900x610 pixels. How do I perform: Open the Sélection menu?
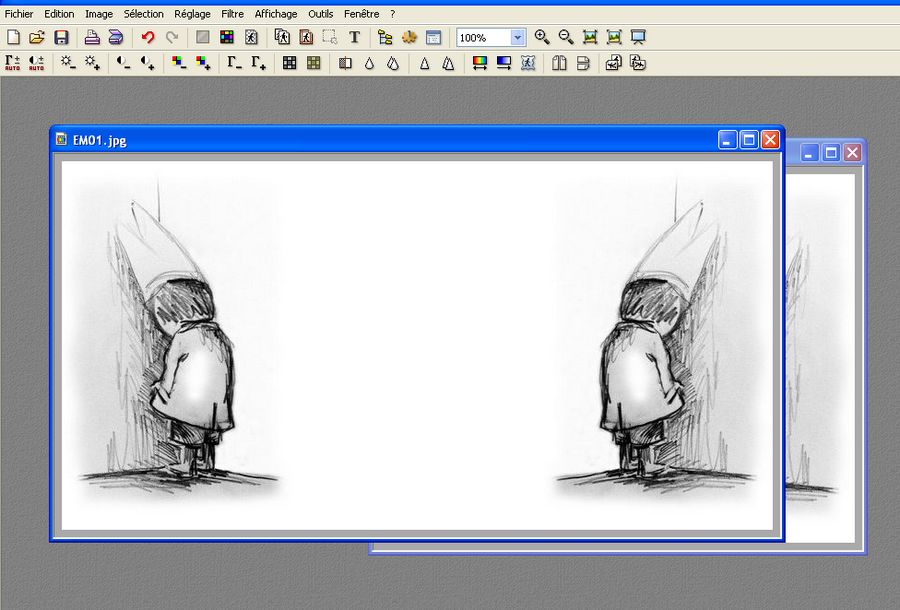click(x=143, y=14)
